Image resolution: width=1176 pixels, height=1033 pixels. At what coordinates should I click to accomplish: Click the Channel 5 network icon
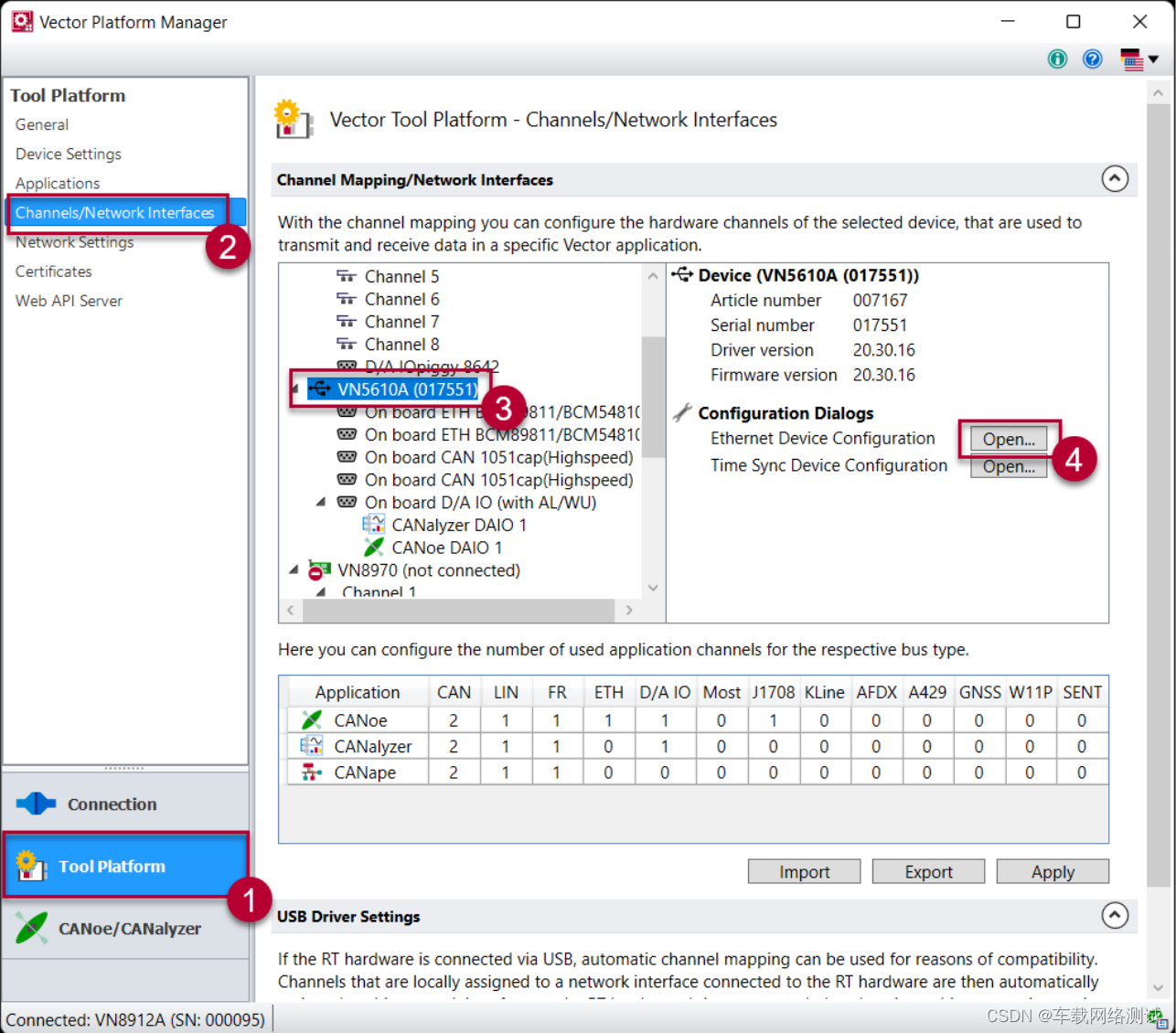click(x=346, y=276)
